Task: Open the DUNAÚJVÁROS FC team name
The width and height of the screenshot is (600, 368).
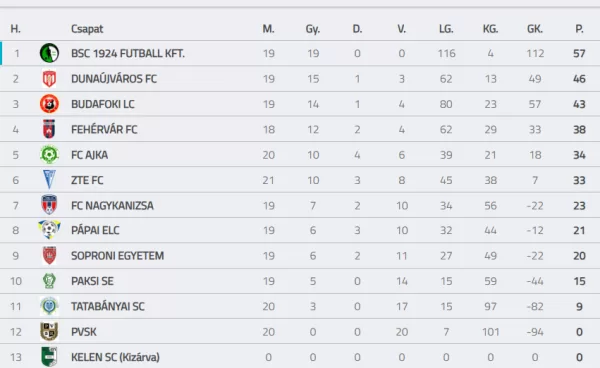Action: coord(114,79)
